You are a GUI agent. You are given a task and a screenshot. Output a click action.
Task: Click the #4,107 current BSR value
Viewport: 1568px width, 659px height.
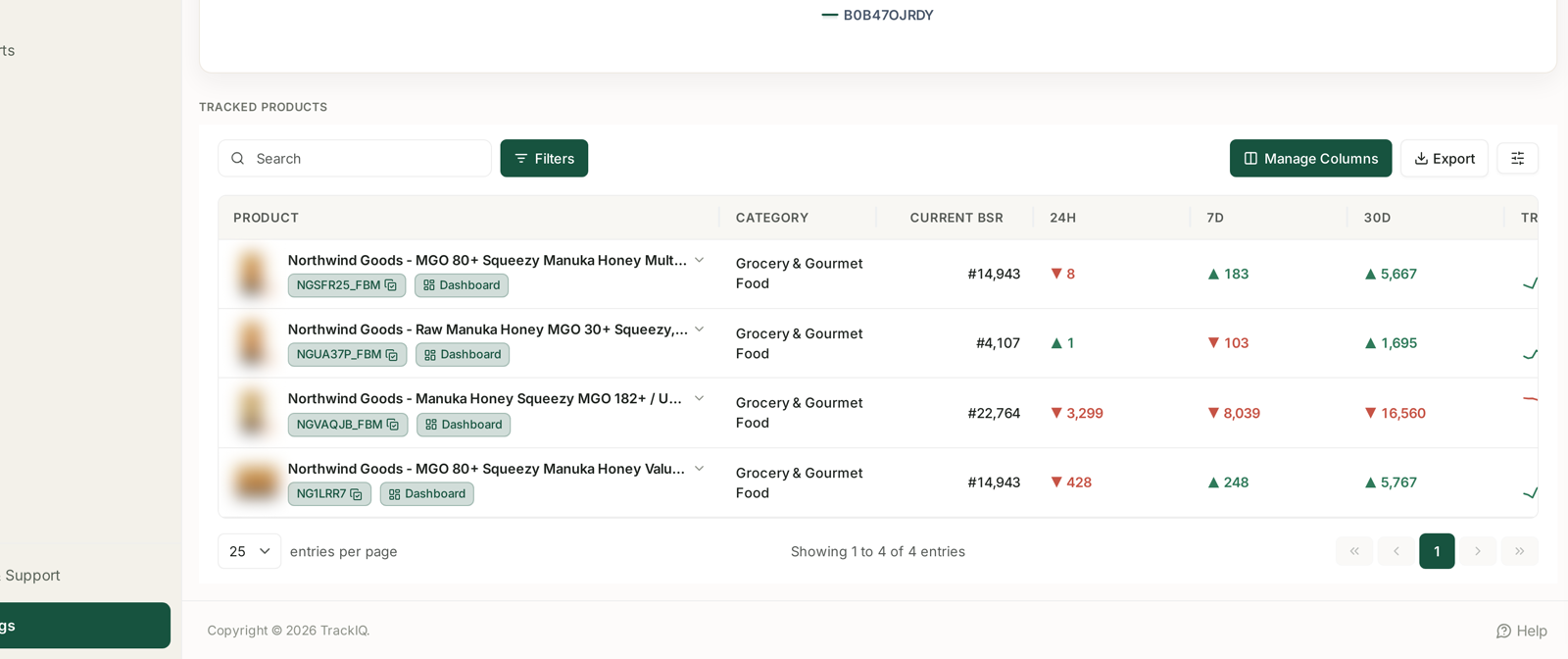pyautogui.click(x=998, y=343)
